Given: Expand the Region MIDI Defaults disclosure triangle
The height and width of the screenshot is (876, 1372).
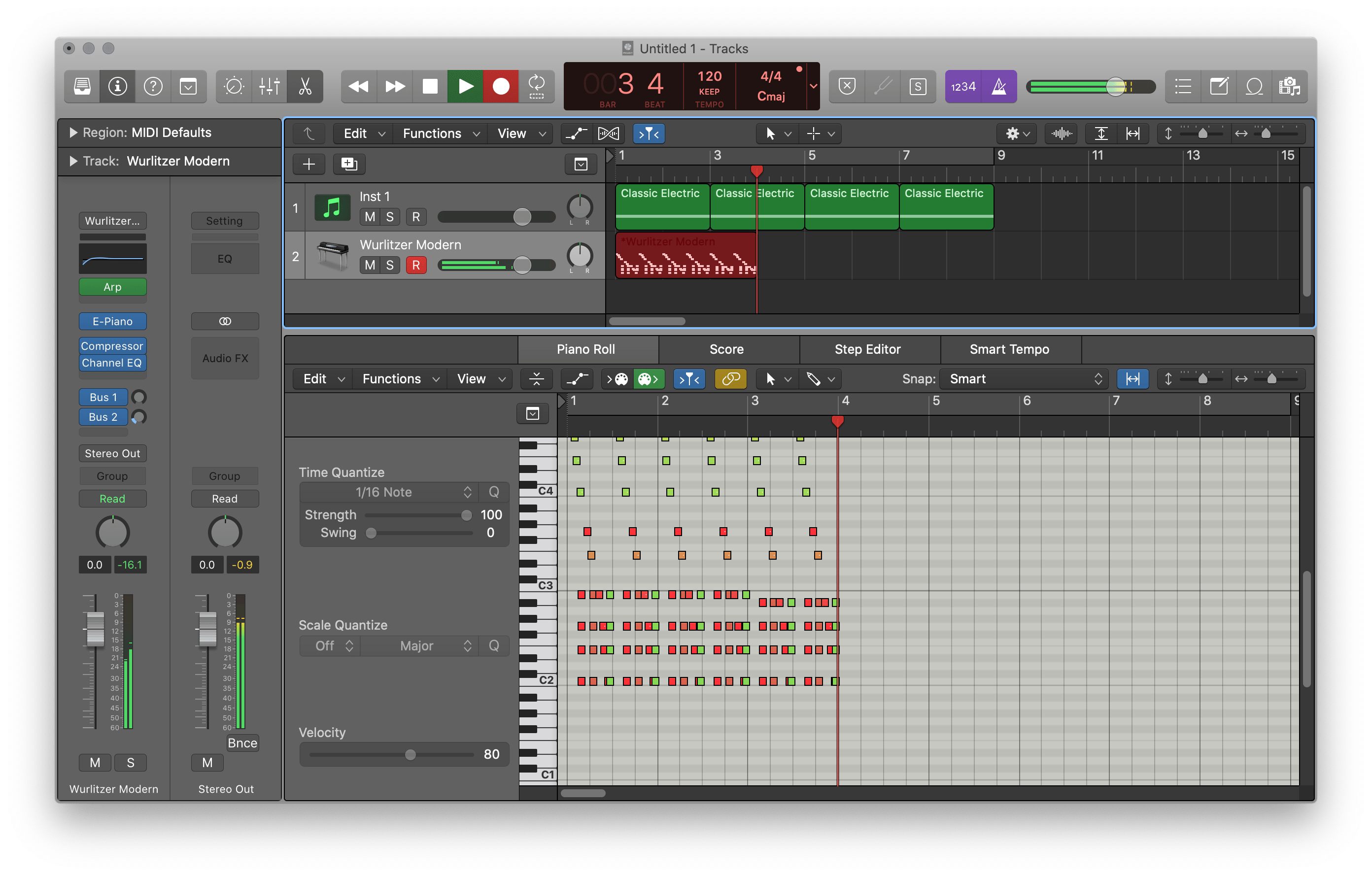Looking at the screenshot, I should coord(73,133).
